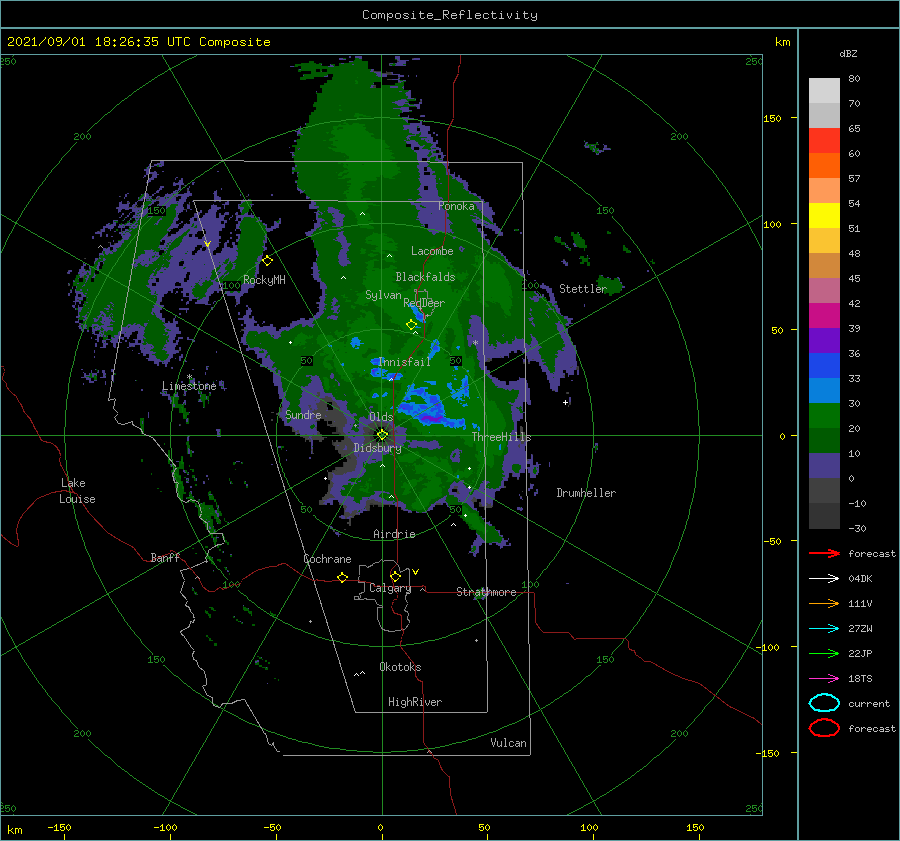Select the cyan 27ZW arrow symbol
900x841 pixels.
coord(824,629)
